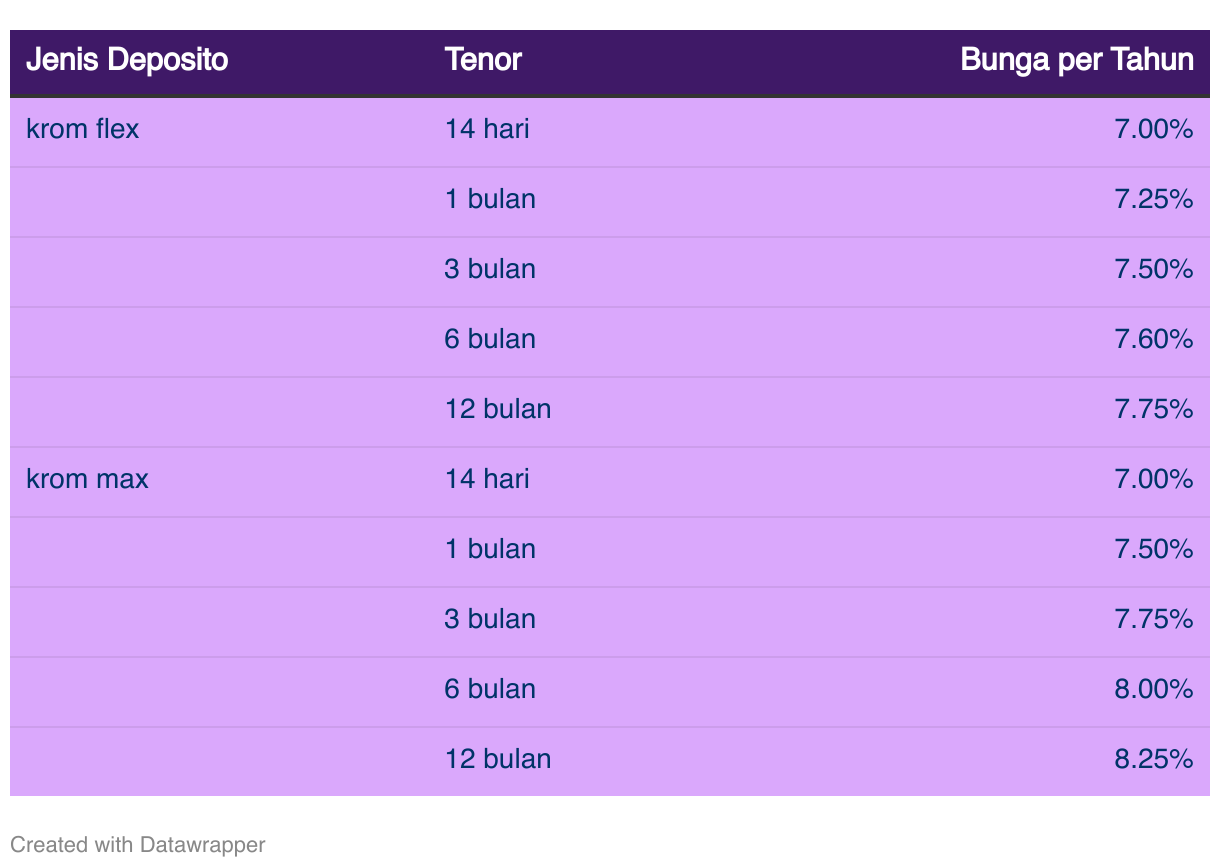Select the krom flex deposit label

click(83, 129)
